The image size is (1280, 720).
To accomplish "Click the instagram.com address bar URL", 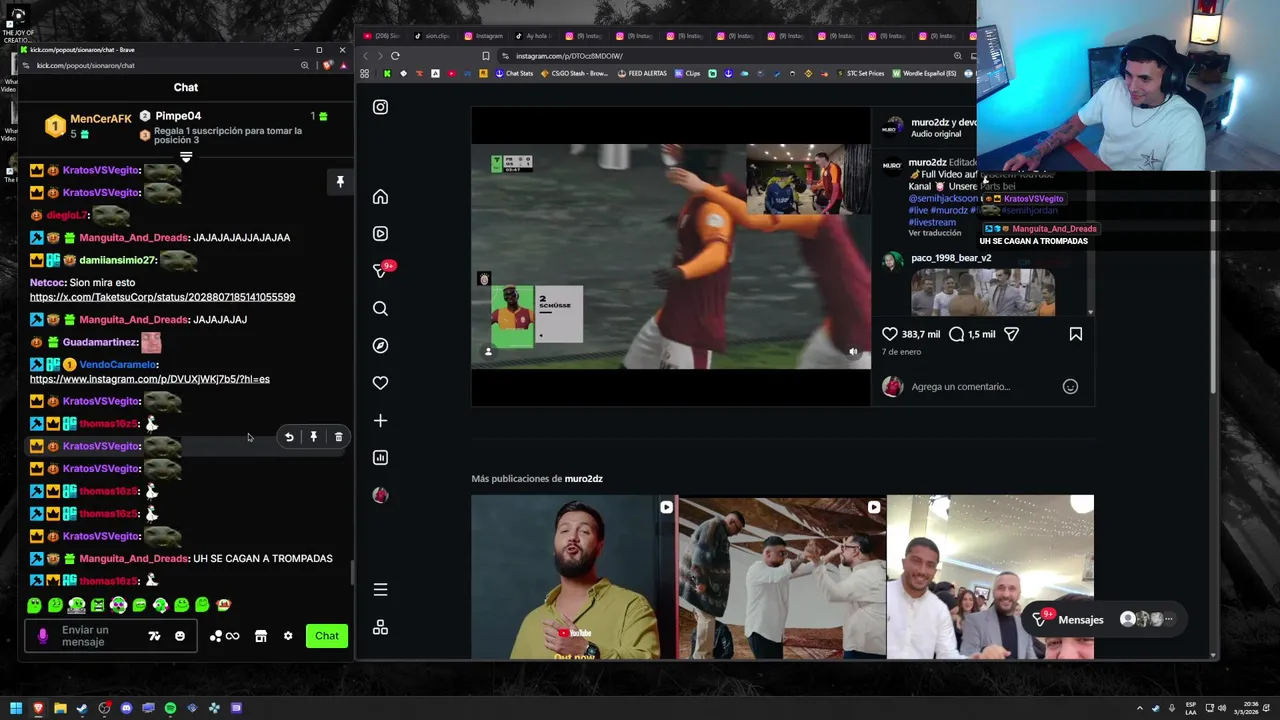I will click(569, 56).
